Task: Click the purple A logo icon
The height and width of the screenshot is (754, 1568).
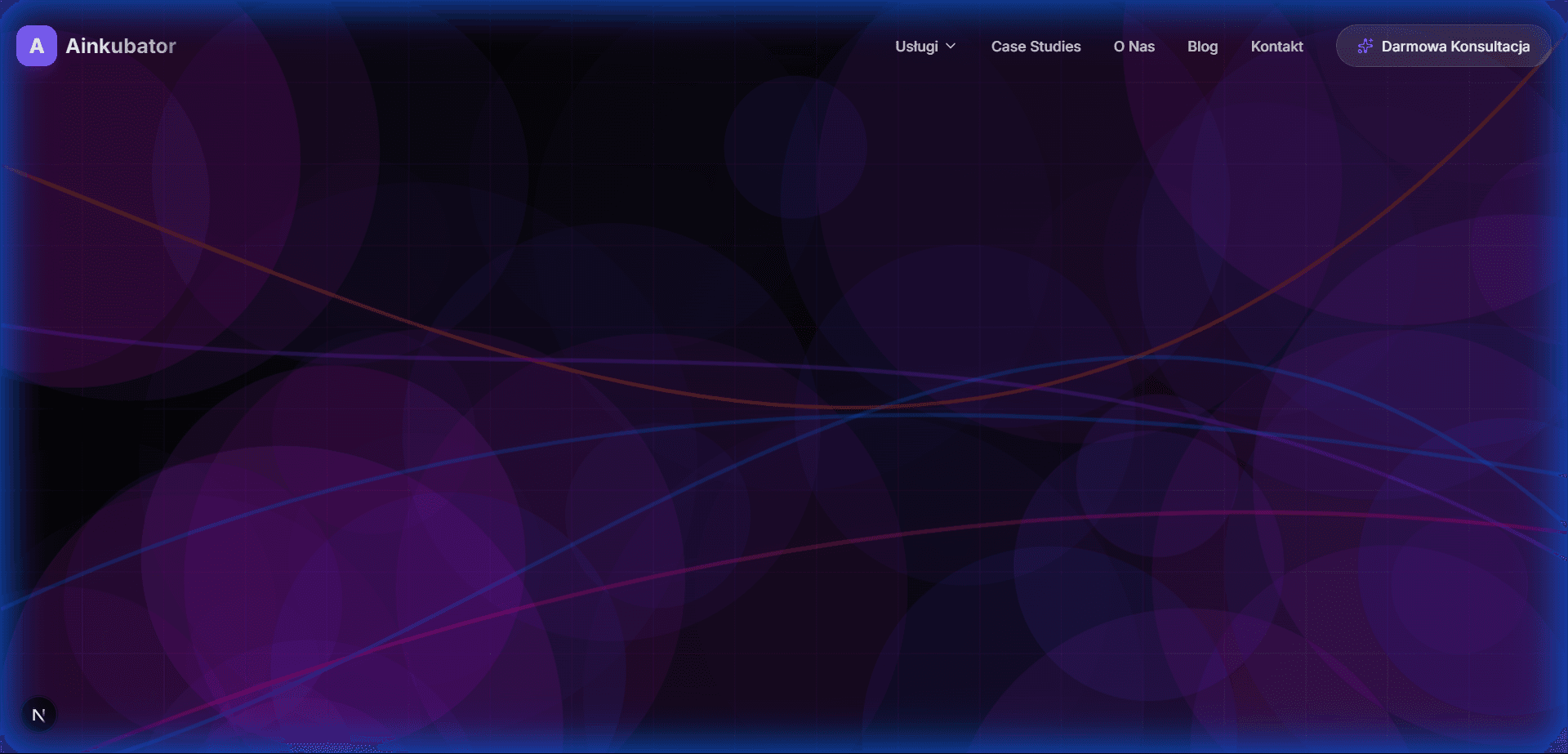Action: [x=37, y=46]
